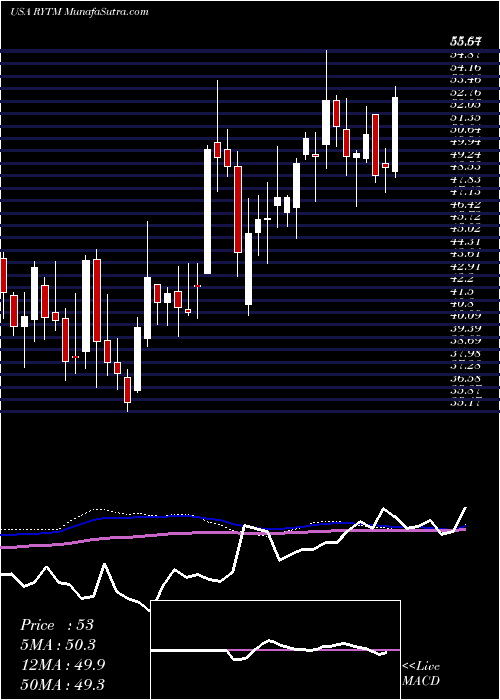This screenshot has width=500, height=700.
Task: Click the '<<Live MACD' label
Action: [421, 674]
